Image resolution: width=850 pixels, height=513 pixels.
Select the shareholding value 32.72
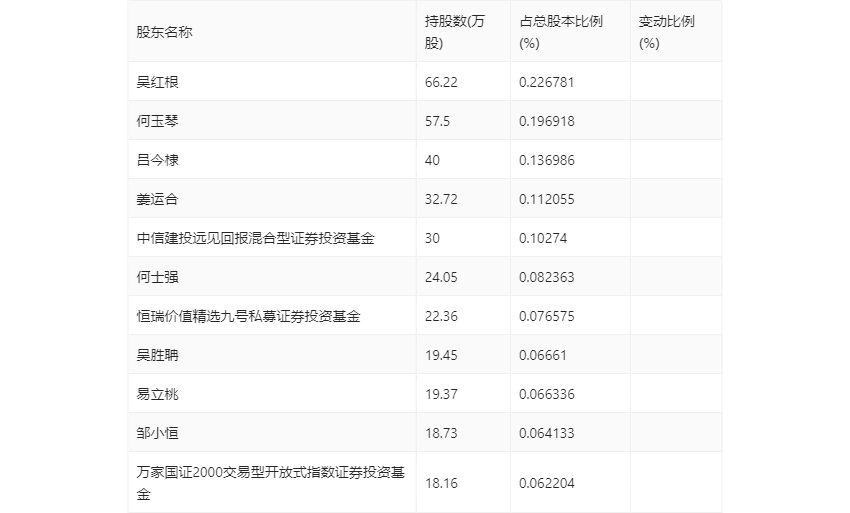pos(441,199)
